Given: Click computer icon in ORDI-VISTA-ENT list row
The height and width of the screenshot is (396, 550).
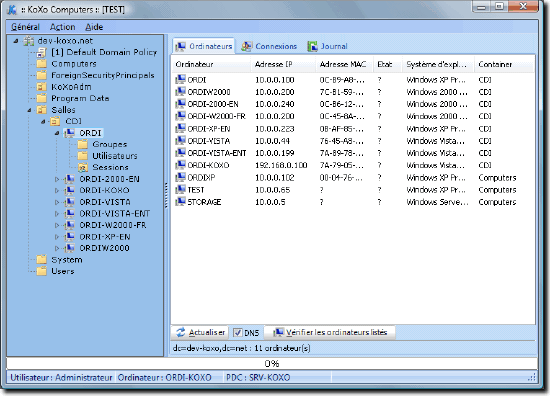Looking at the screenshot, I should 180,153.
